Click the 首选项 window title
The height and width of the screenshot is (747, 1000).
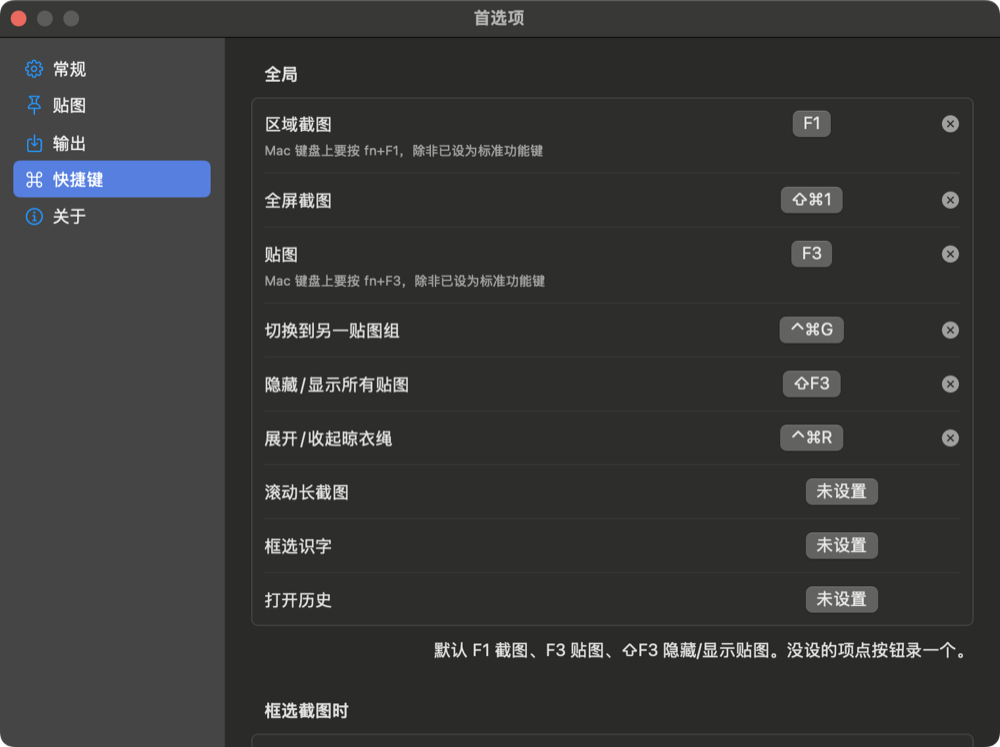(x=499, y=18)
